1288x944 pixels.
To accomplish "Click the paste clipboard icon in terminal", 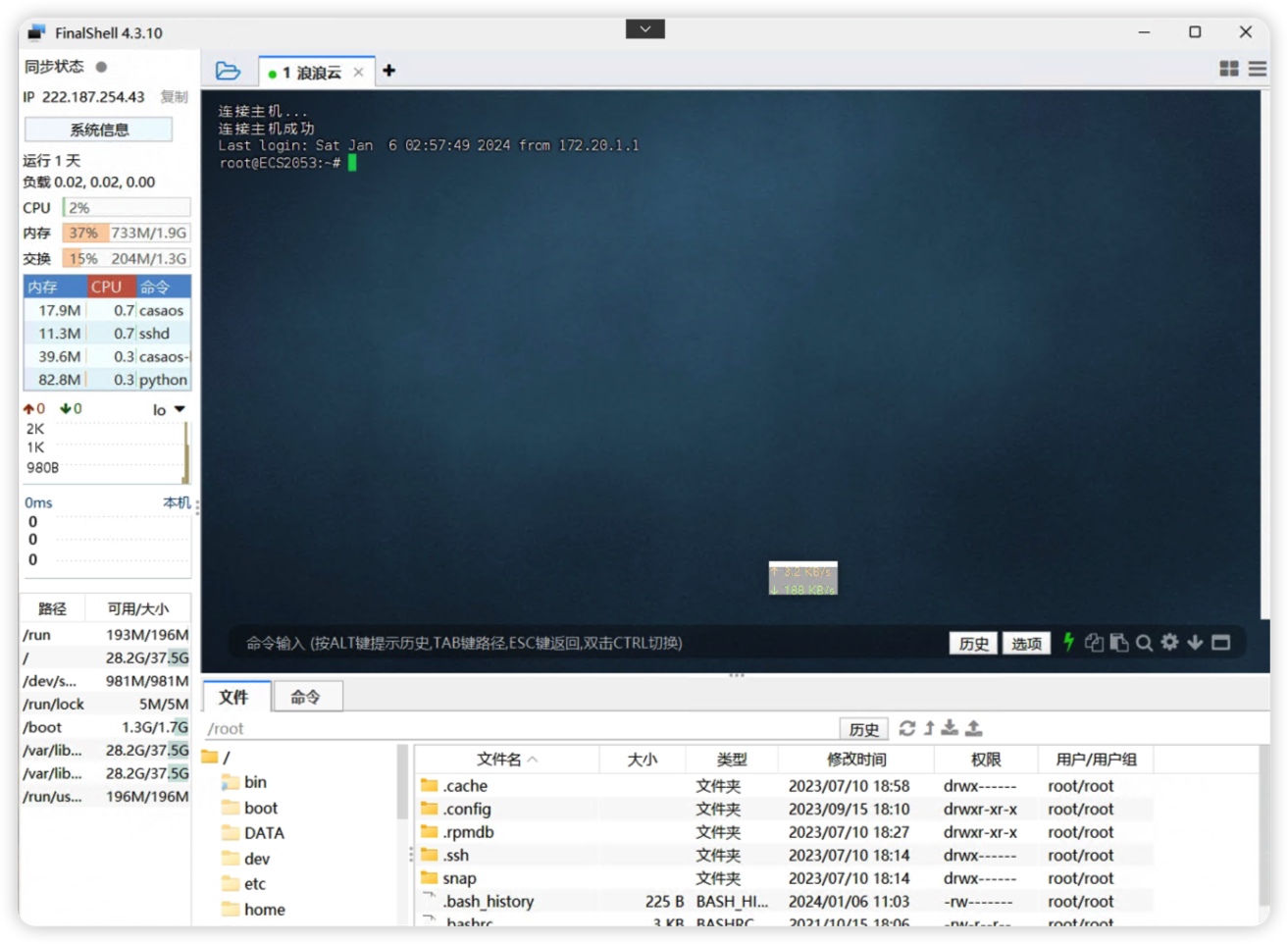I will pyautogui.click(x=1118, y=643).
